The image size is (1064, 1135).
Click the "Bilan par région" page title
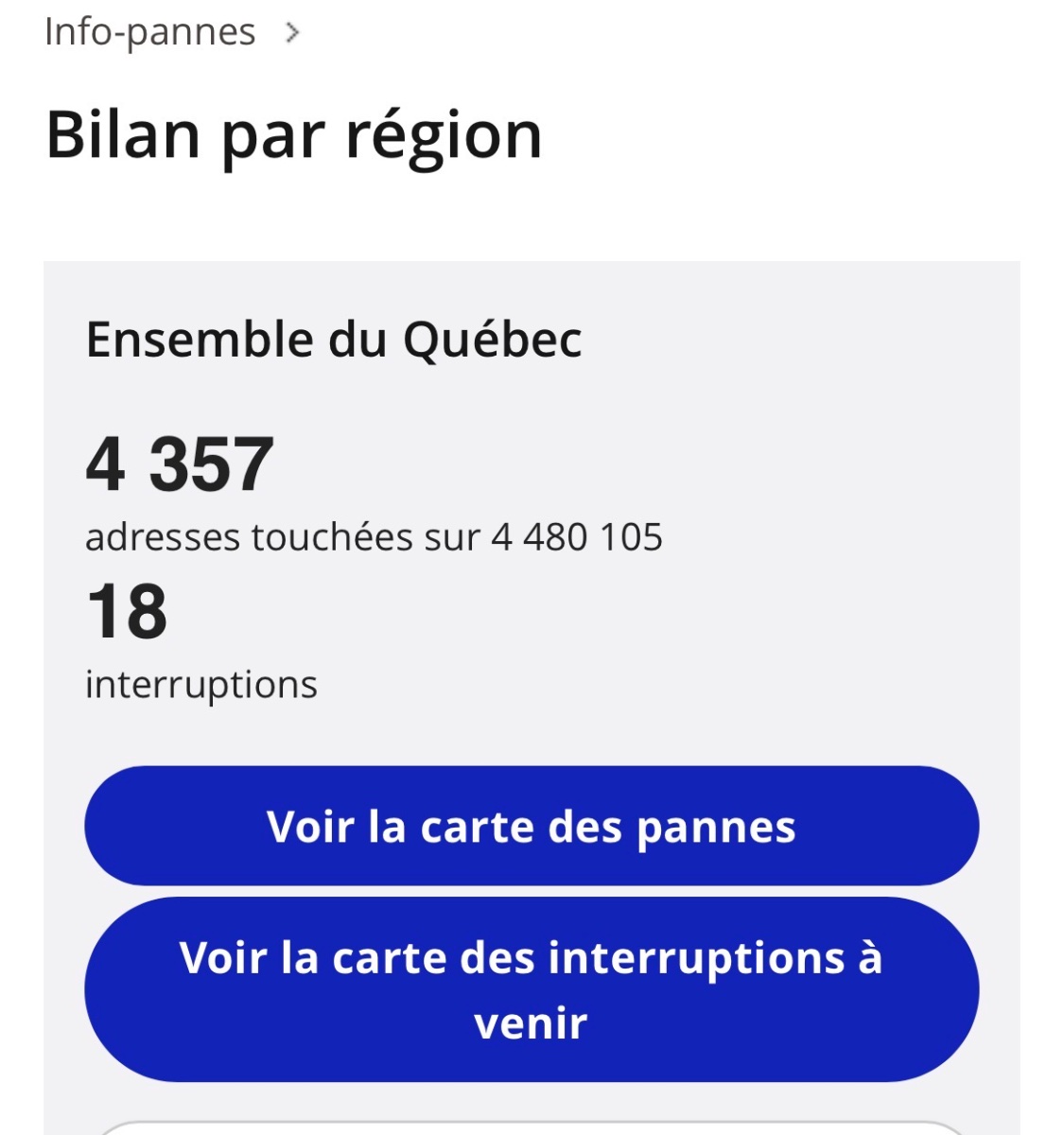point(293,135)
